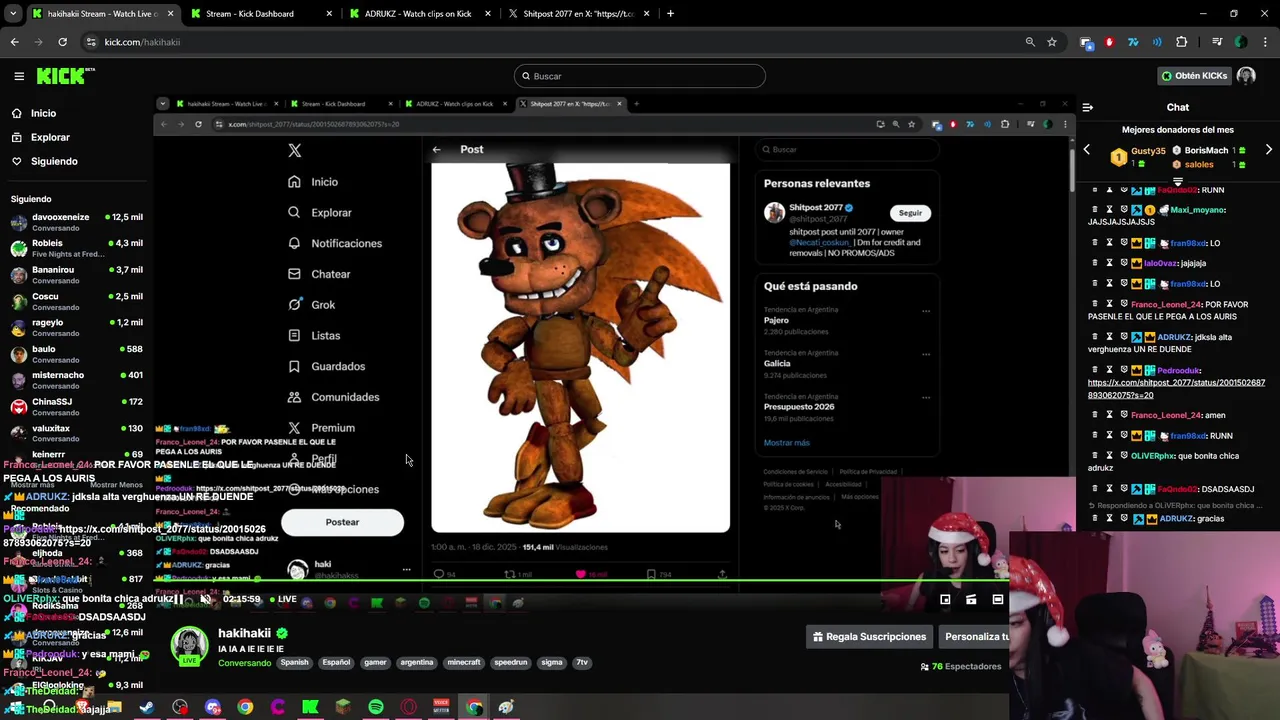1280x720 pixels.
Task: Show next top donors in chat
Action: (x=1269, y=150)
